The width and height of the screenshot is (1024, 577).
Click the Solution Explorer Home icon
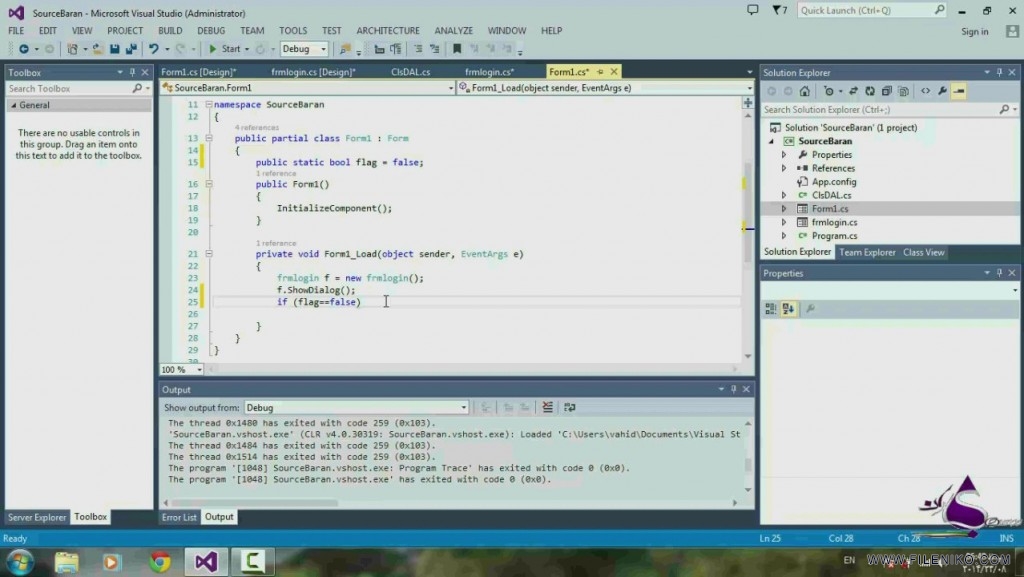[805, 91]
